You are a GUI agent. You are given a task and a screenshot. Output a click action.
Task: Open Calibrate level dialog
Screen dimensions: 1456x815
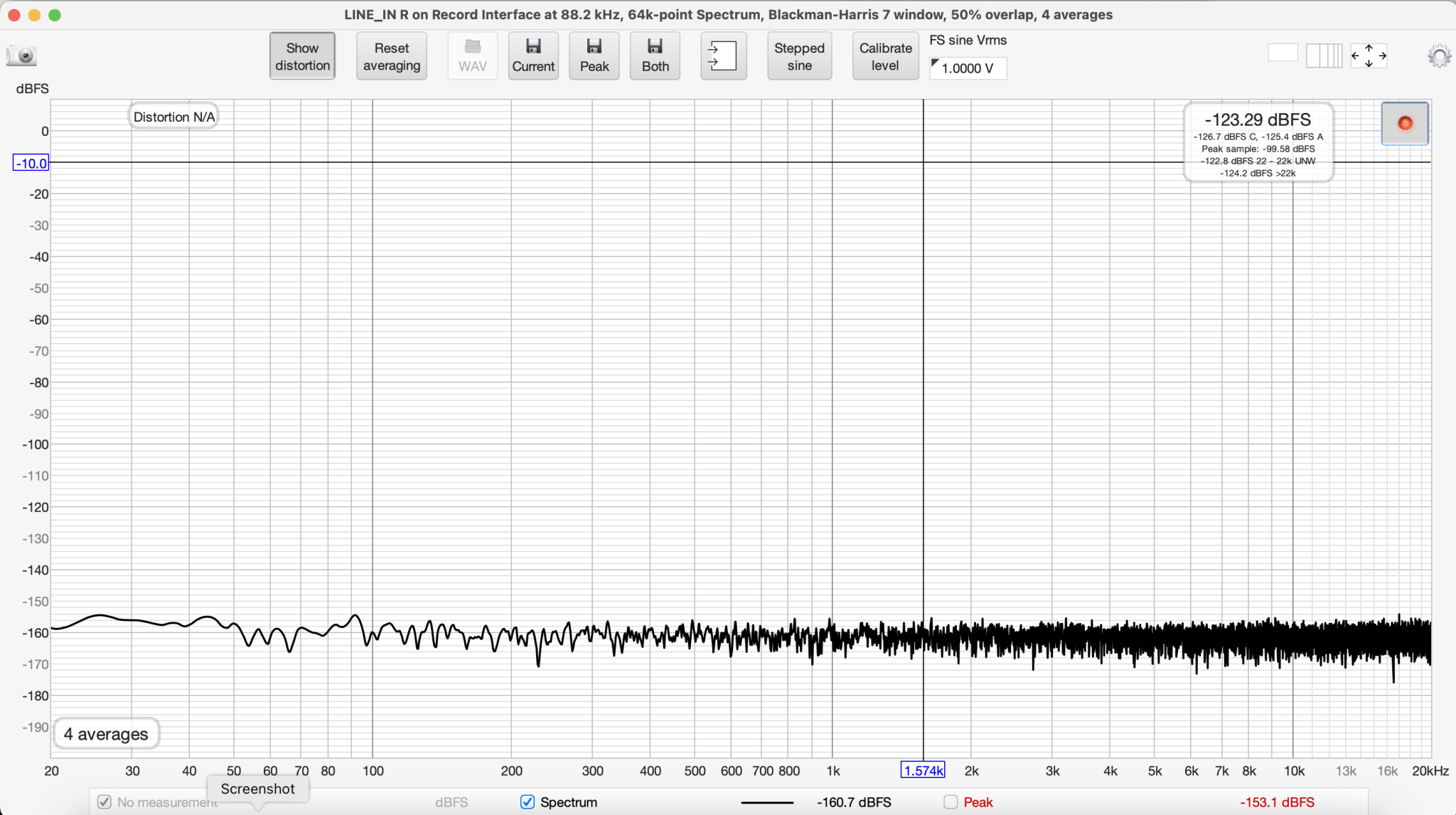click(885, 56)
